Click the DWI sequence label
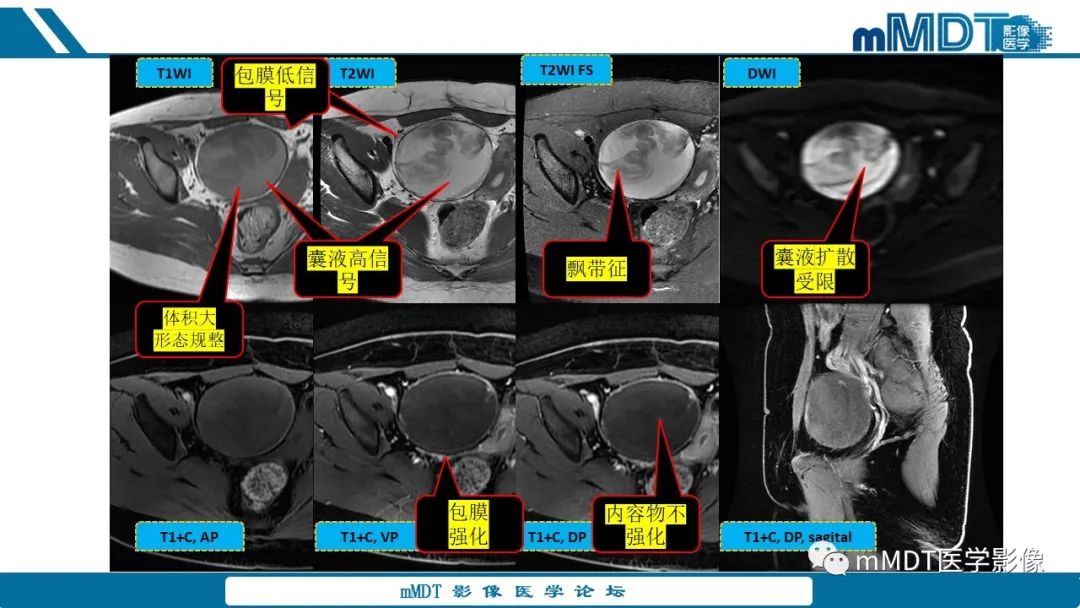1080x608 pixels. (761, 73)
